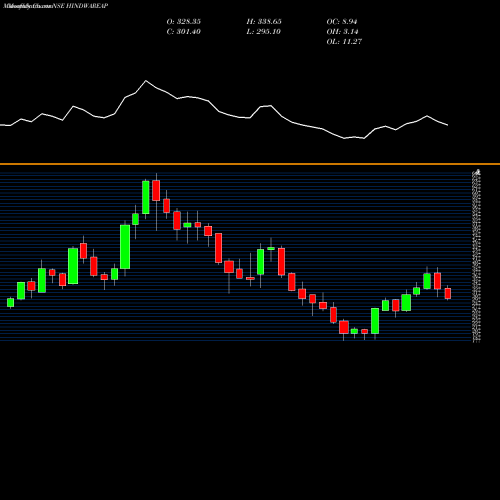Click the OH: 3.14 value
Image resolution: width=500 pixels, height=500 pixels.
tap(342, 32)
